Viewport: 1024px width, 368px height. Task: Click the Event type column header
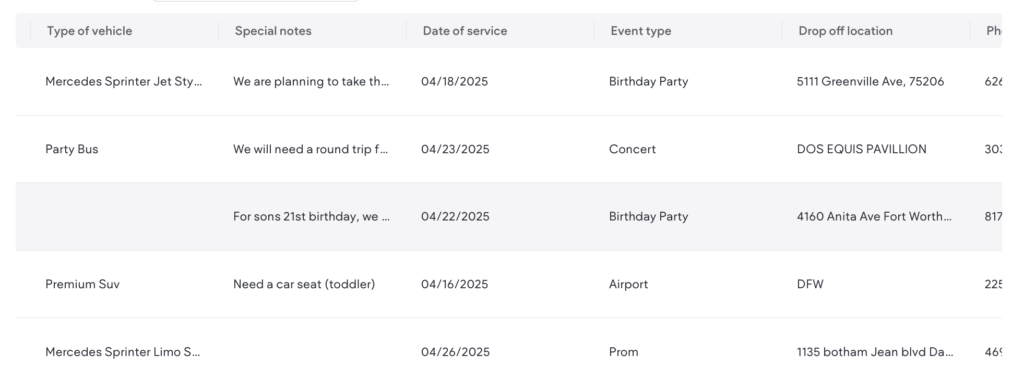click(x=641, y=31)
